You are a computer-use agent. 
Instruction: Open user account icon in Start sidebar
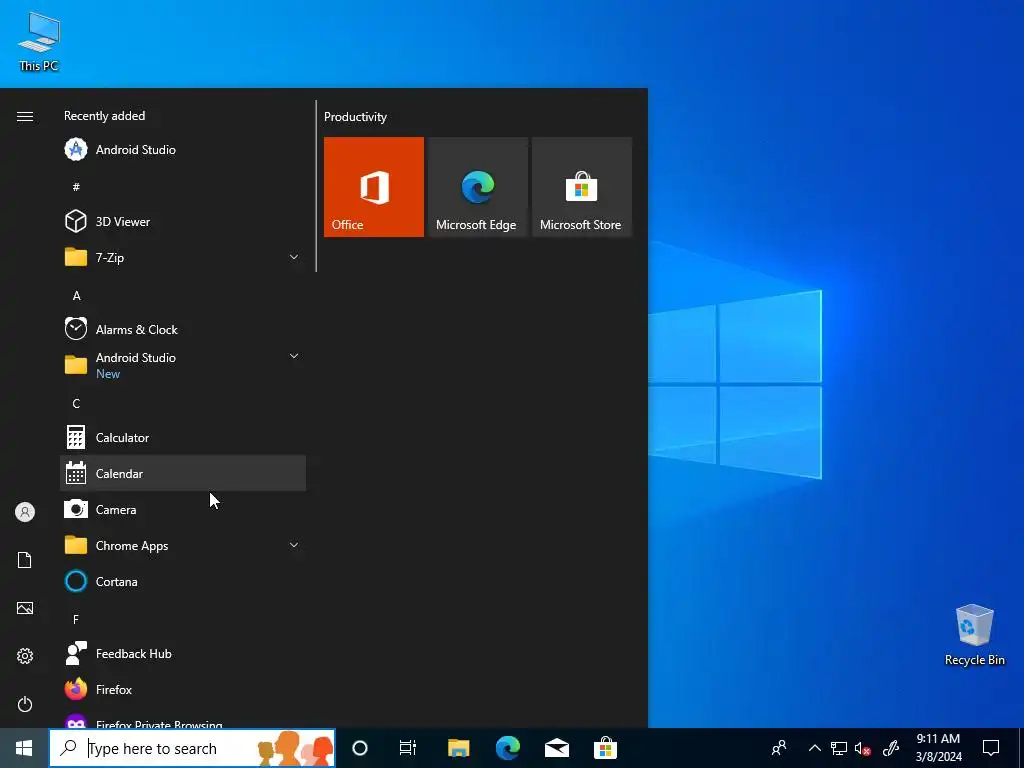(25, 512)
